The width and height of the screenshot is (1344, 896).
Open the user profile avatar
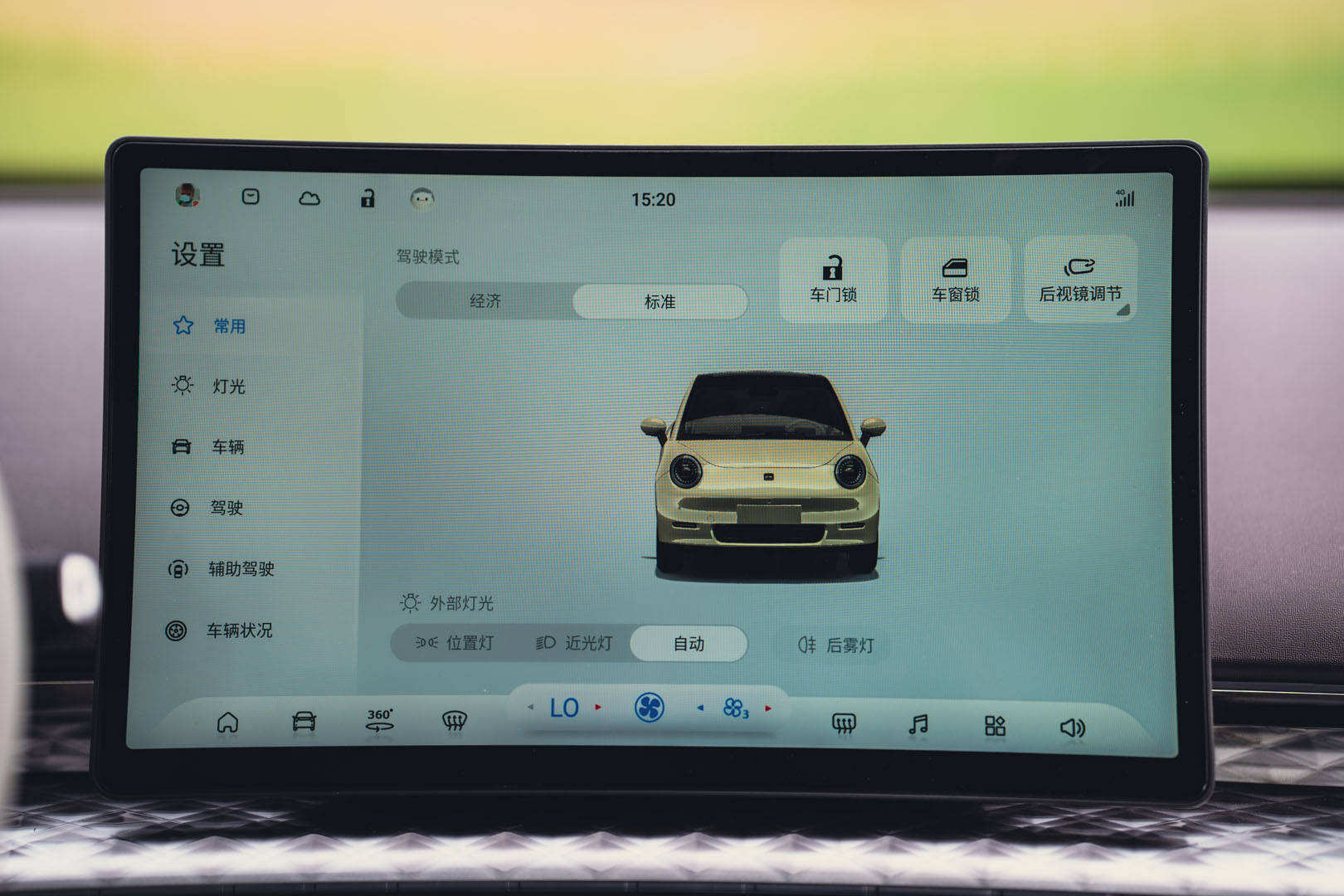[187, 196]
